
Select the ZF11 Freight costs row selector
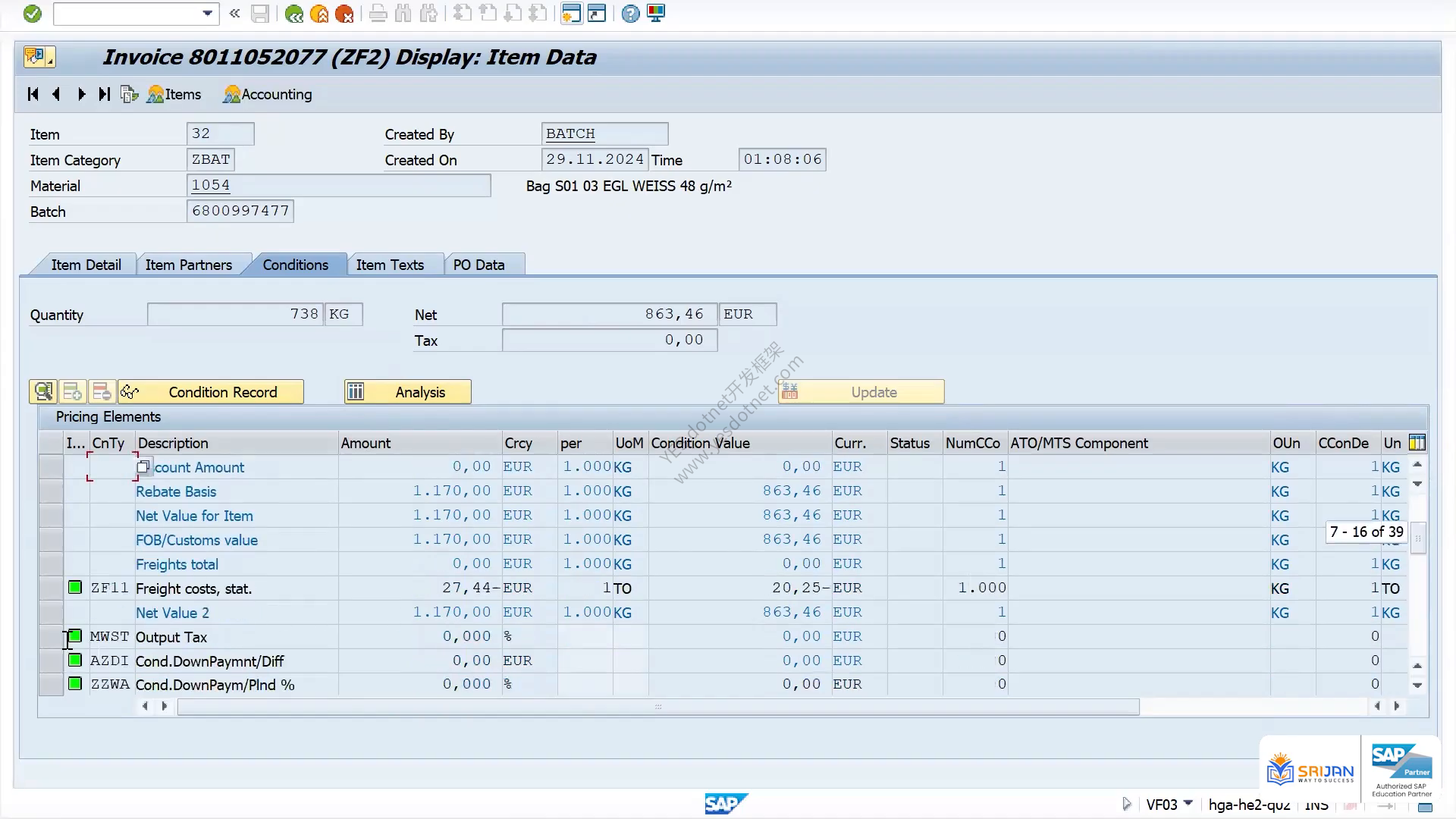coord(51,588)
